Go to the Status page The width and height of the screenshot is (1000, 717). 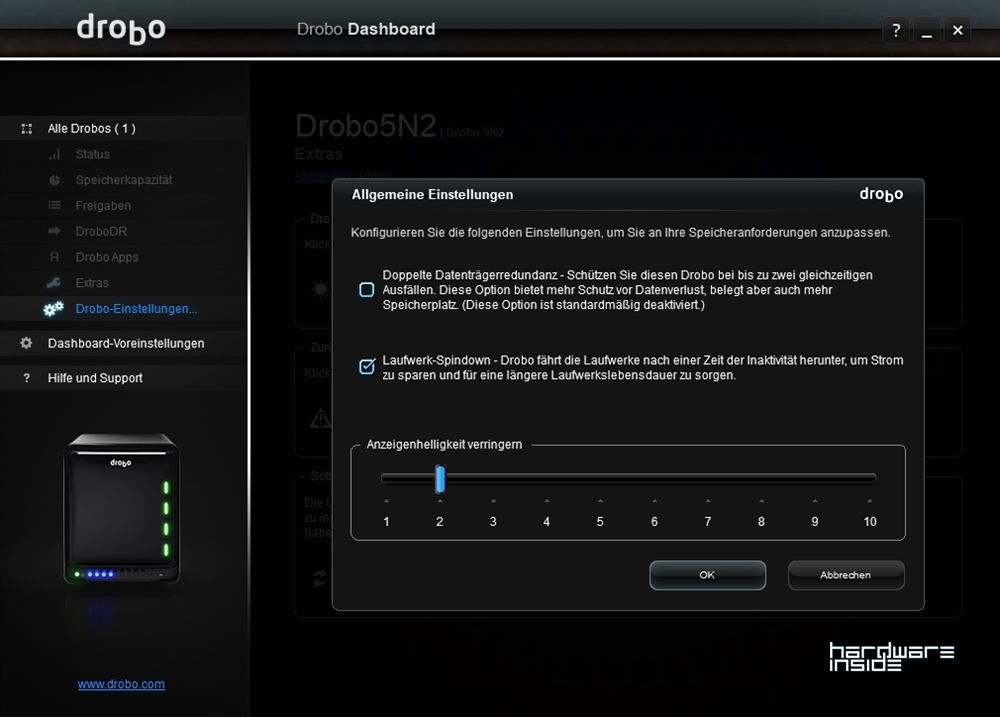click(92, 154)
